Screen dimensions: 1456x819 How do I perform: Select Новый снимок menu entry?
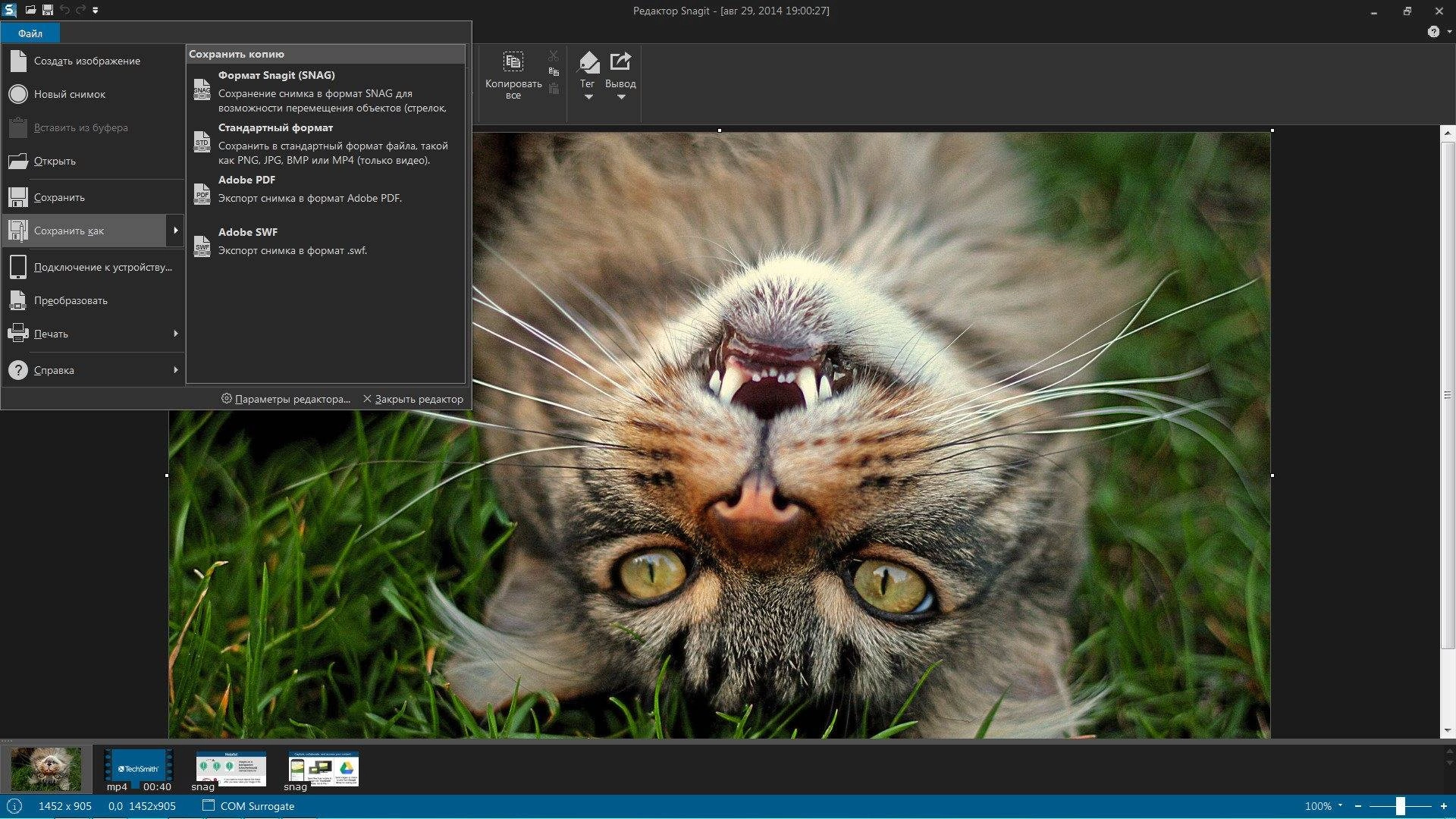(x=93, y=94)
